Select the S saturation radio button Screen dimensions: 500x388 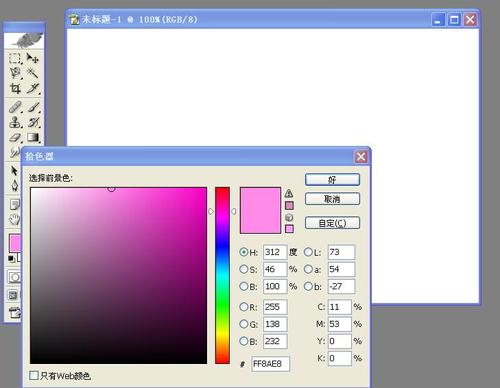click(x=244, y=269)
